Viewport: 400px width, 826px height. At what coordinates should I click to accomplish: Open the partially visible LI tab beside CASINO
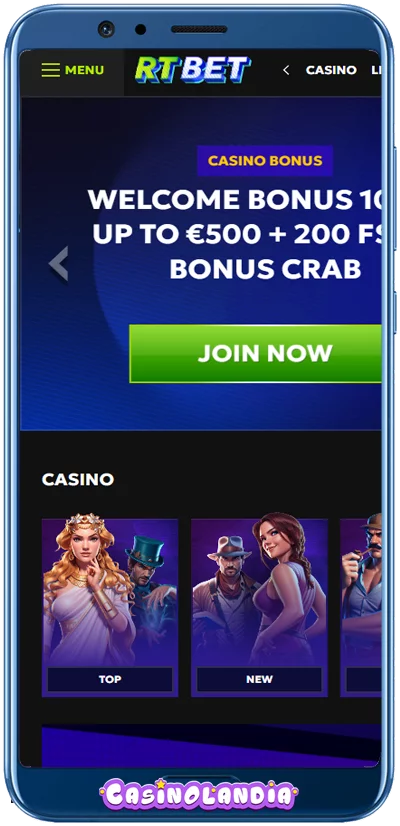[376, 70]
